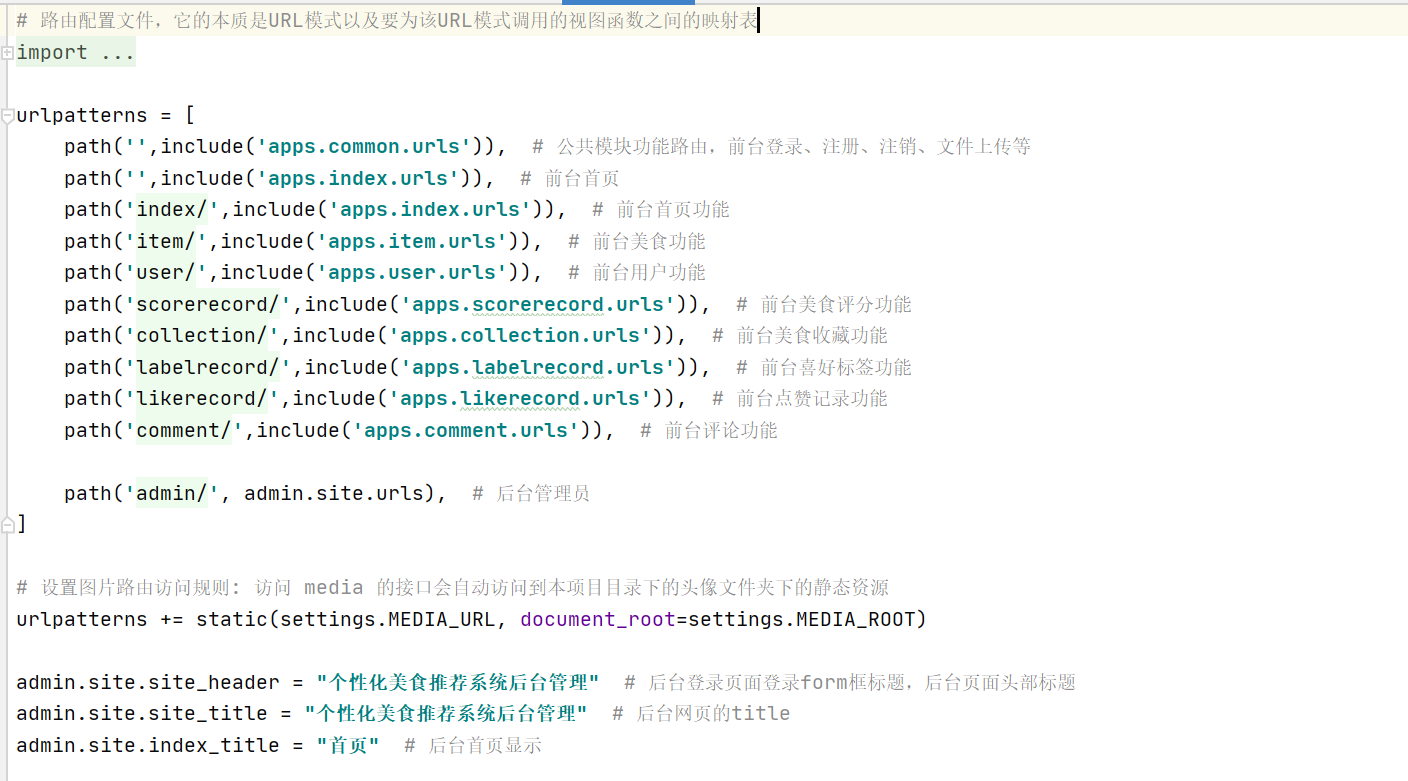Click the comment '# 后台管理员'
The image size is (1408, 781).
click(x=531, y=493)
